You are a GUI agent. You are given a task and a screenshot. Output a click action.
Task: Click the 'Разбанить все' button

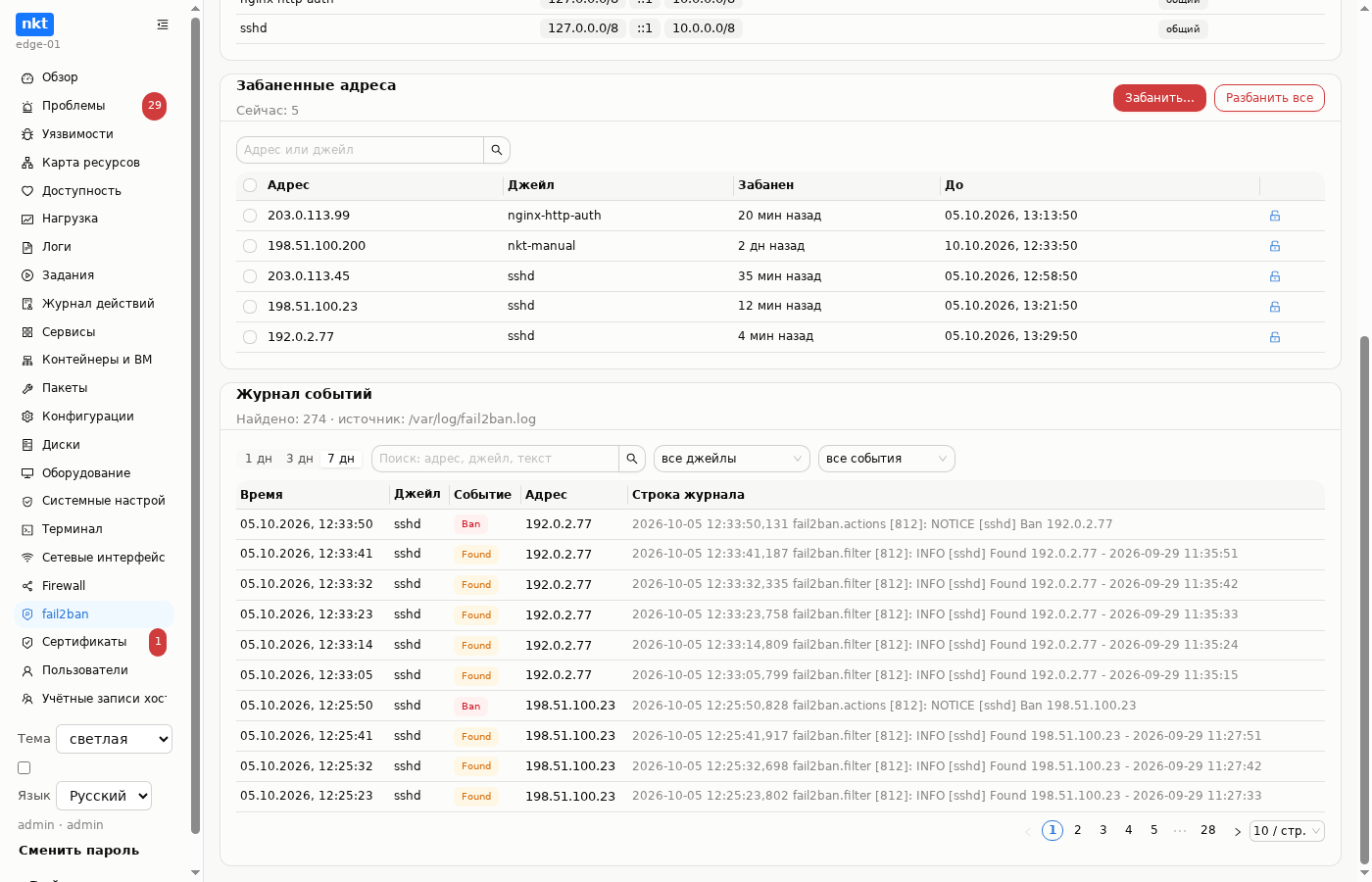1269,98
